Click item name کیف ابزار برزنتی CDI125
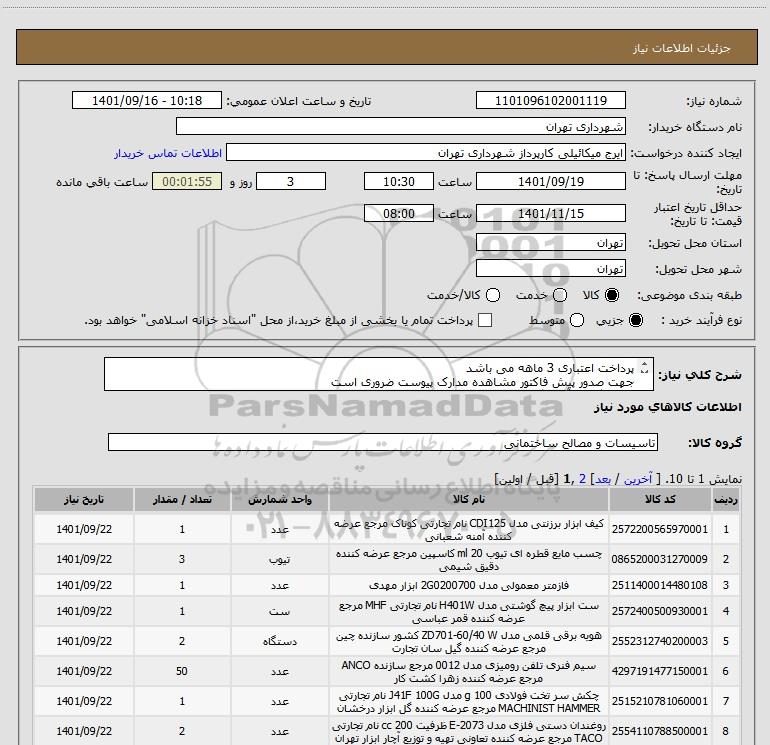Viewport: 770px width, 745px height. (469, 529)
